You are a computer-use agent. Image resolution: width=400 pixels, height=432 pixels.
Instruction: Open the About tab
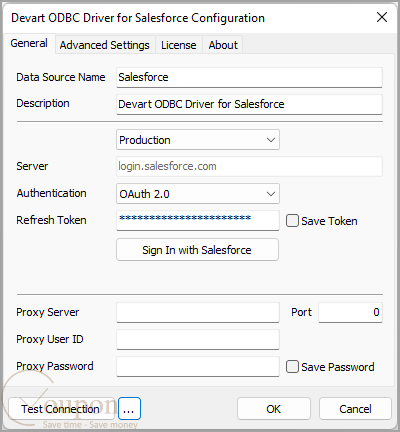[x=223, y=45]
